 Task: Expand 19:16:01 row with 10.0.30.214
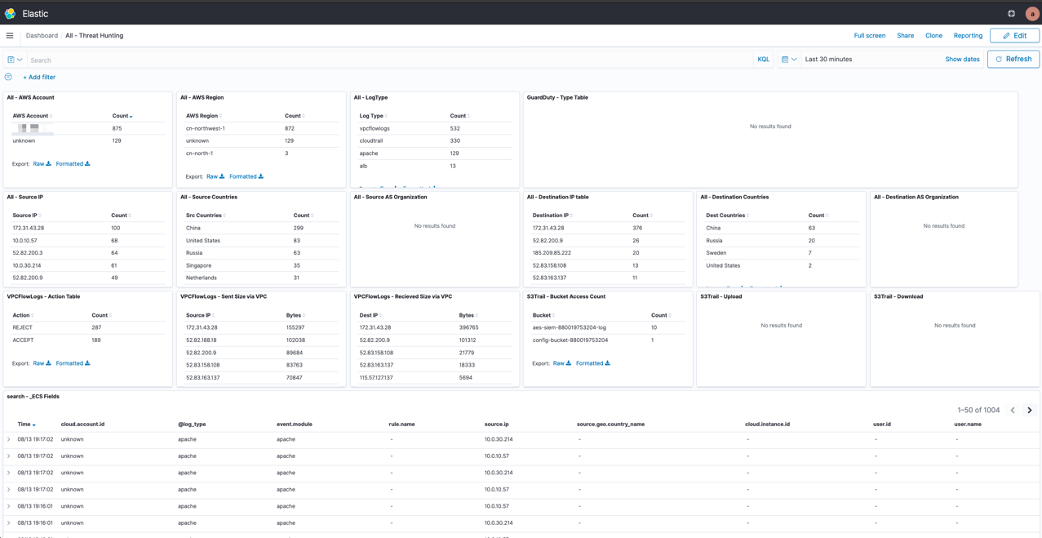point(9,522)
